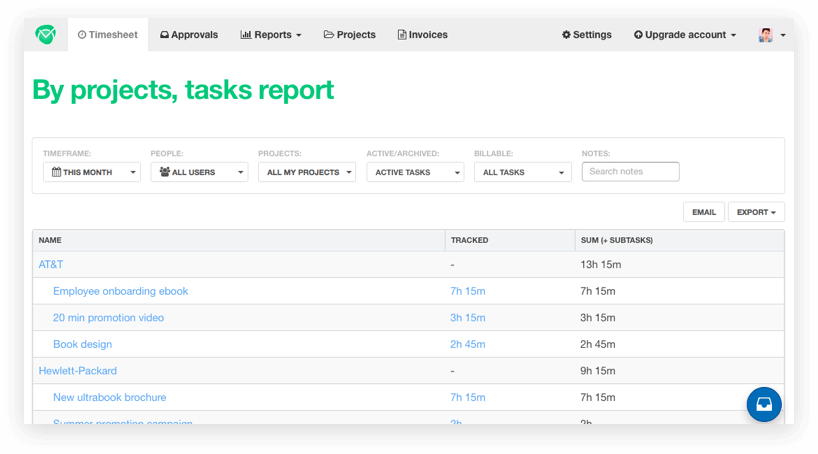The height and width of the screenshot is (454, 818).
Task: Open the Active Tasks filter dropdown
Action: coord(414,172)
